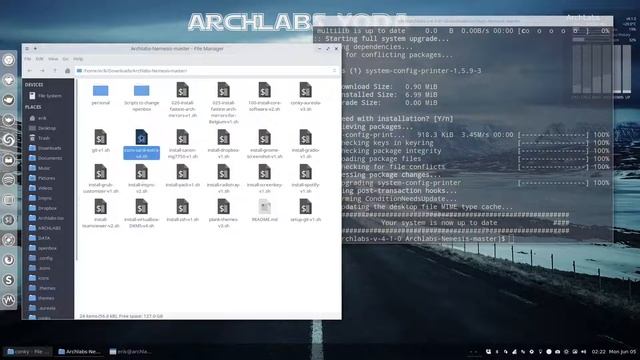Select setup-git-v1.sh script
The height and width of the screenshot is (360, 640).
[305, 211]
